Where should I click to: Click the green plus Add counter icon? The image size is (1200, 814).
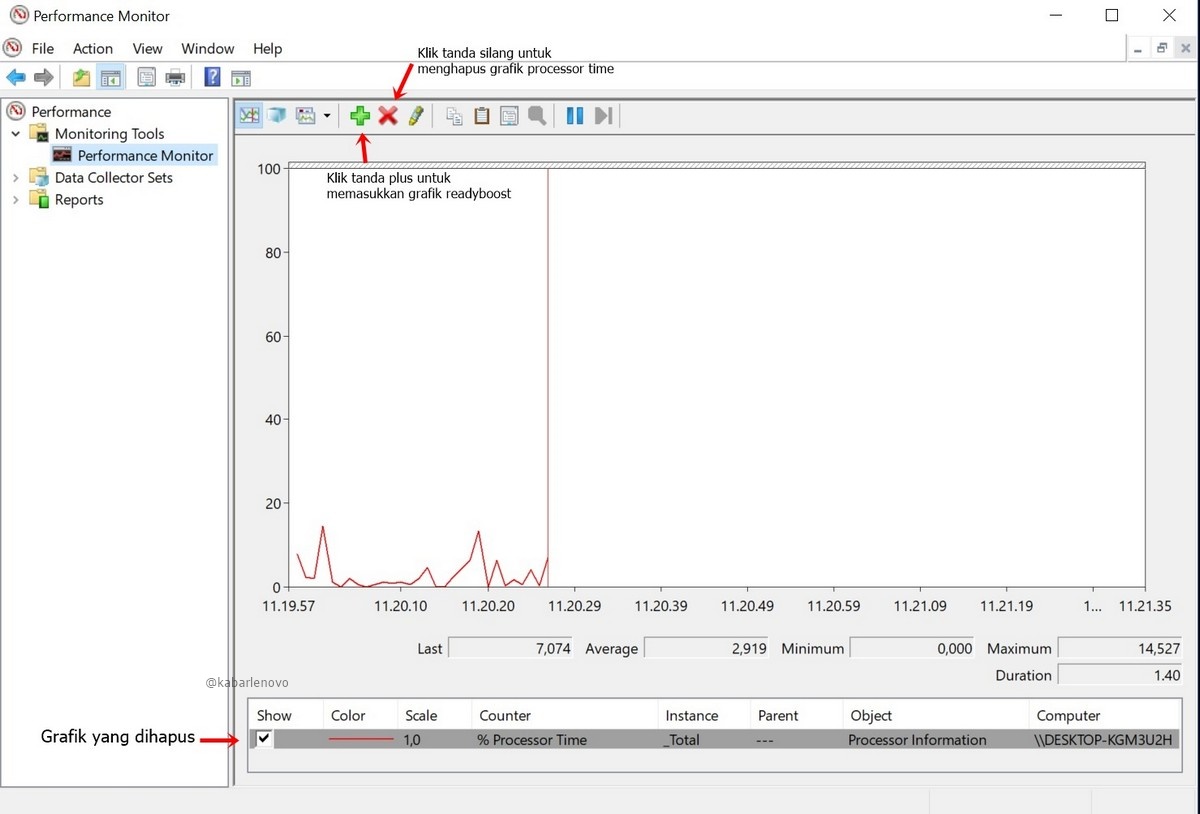(x=360, y=116)
